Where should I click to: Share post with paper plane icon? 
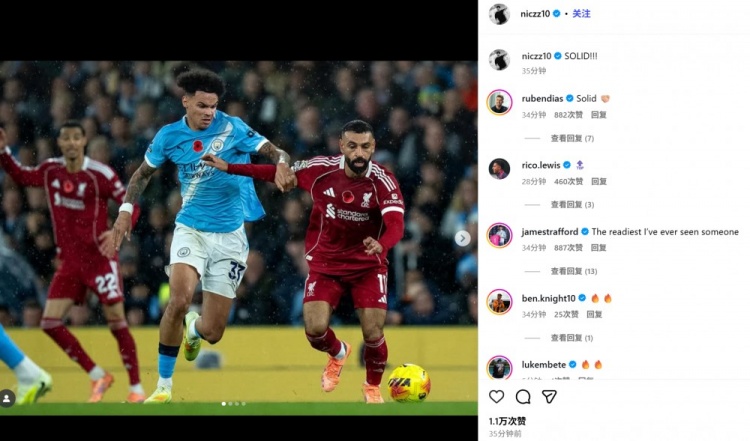click(x=549, y=397)
